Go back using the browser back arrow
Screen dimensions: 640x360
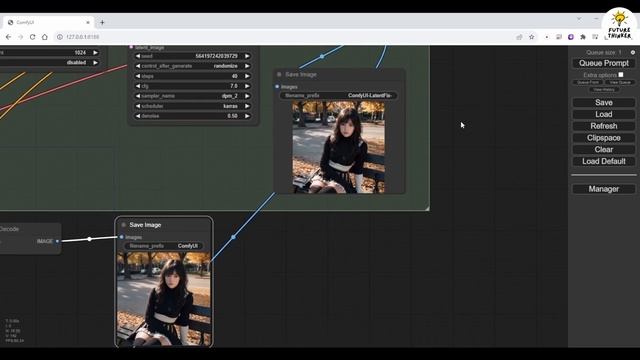point(8,37)
